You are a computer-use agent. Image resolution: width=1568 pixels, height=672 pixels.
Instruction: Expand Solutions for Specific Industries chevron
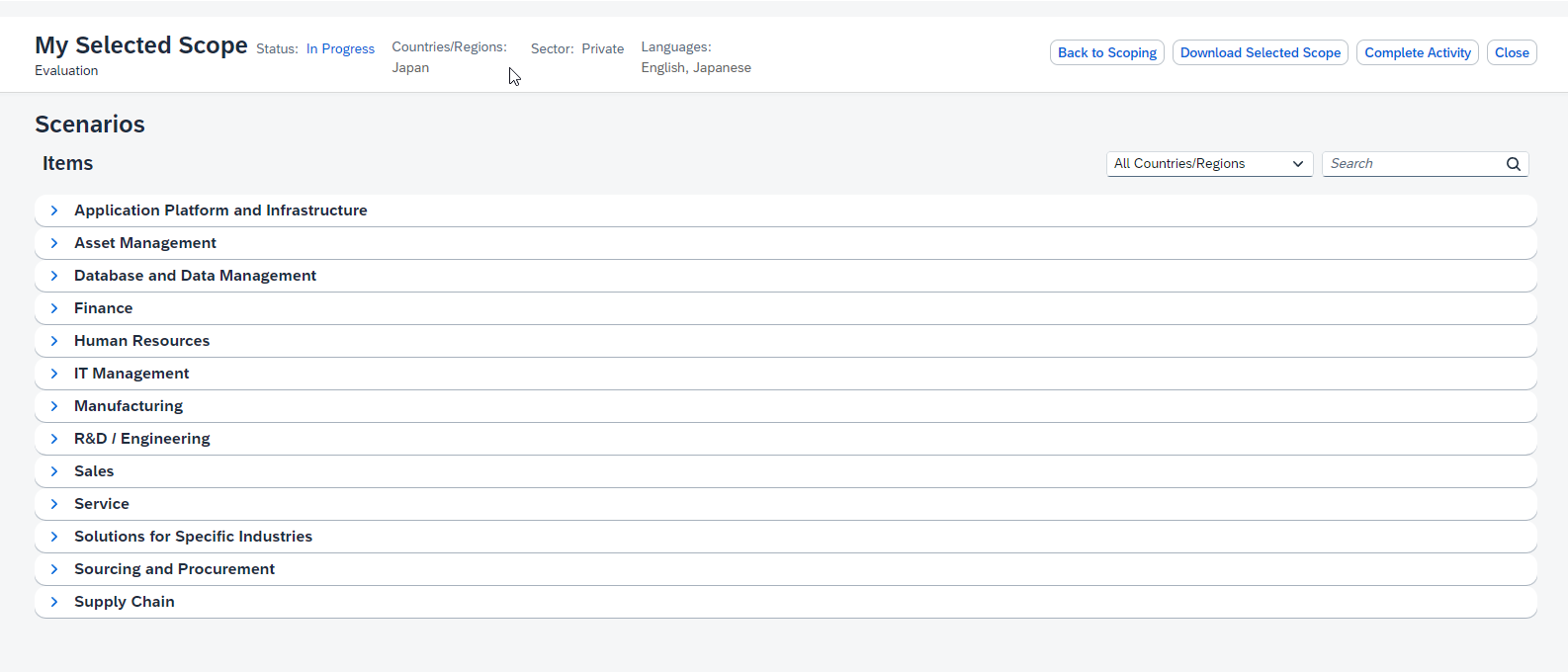pos(54,537)
